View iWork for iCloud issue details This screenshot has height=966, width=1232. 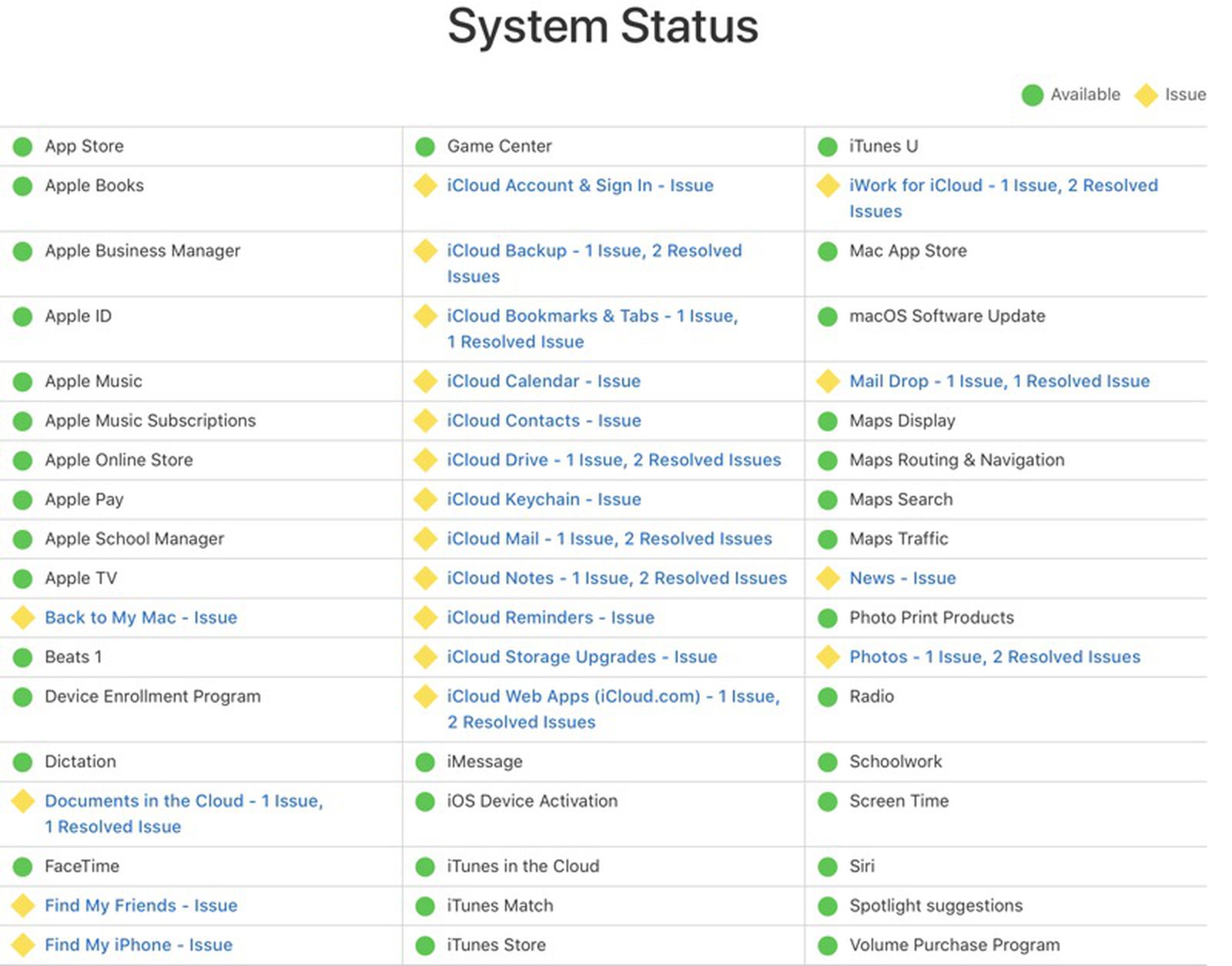pos(1003,186)
